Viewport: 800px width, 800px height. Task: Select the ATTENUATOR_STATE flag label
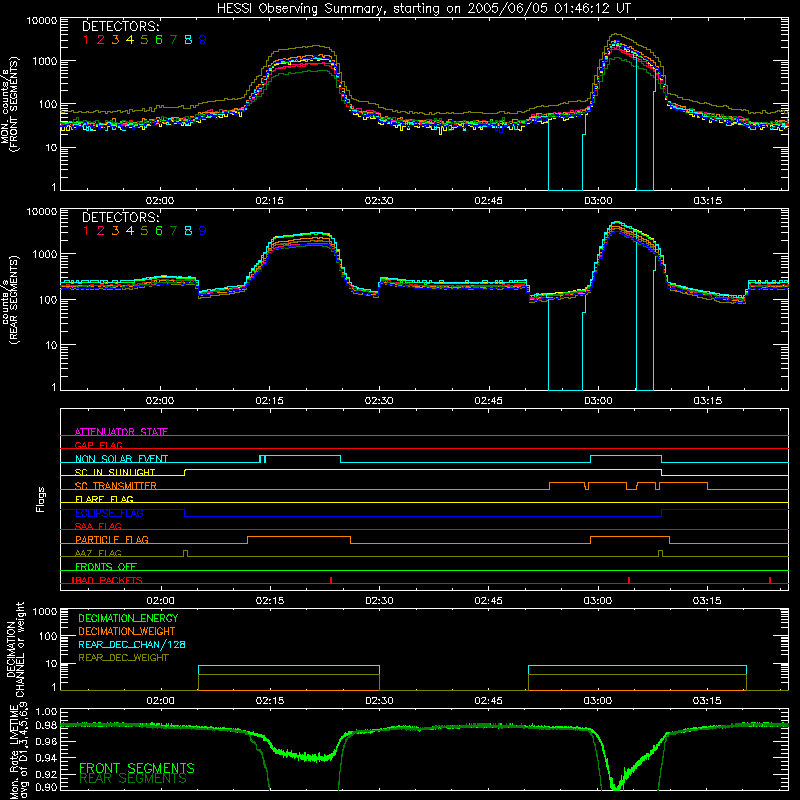(121, 432)
